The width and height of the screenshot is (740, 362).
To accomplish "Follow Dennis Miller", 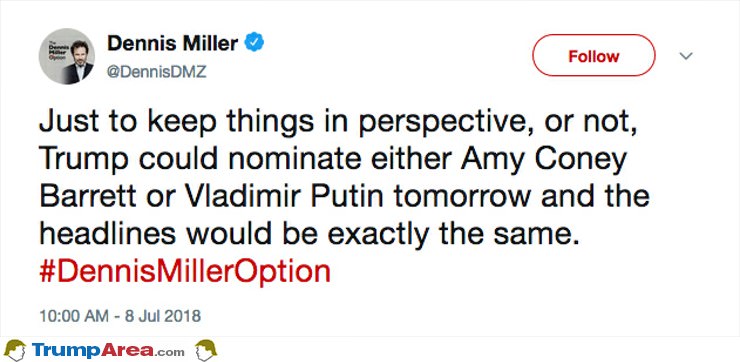I will [594, 56].
